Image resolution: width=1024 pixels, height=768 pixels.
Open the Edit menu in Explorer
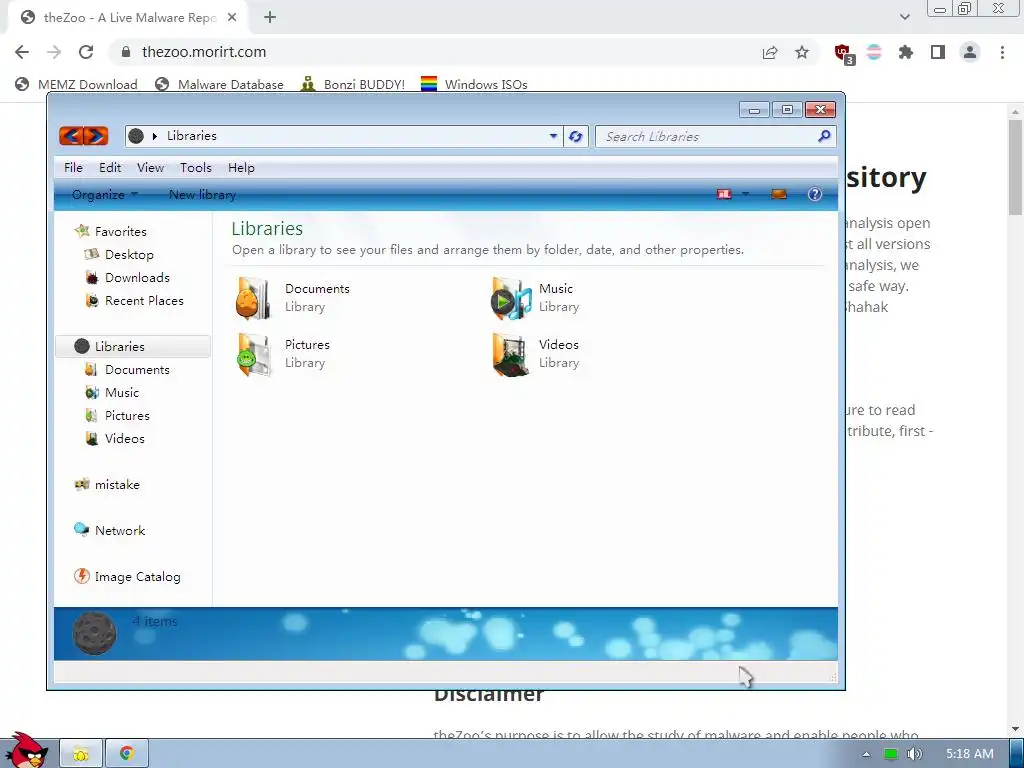110,168
